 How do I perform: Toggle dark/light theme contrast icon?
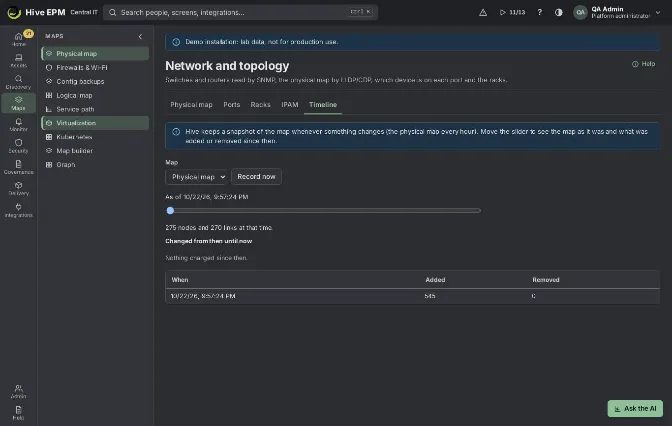point(558,12)
